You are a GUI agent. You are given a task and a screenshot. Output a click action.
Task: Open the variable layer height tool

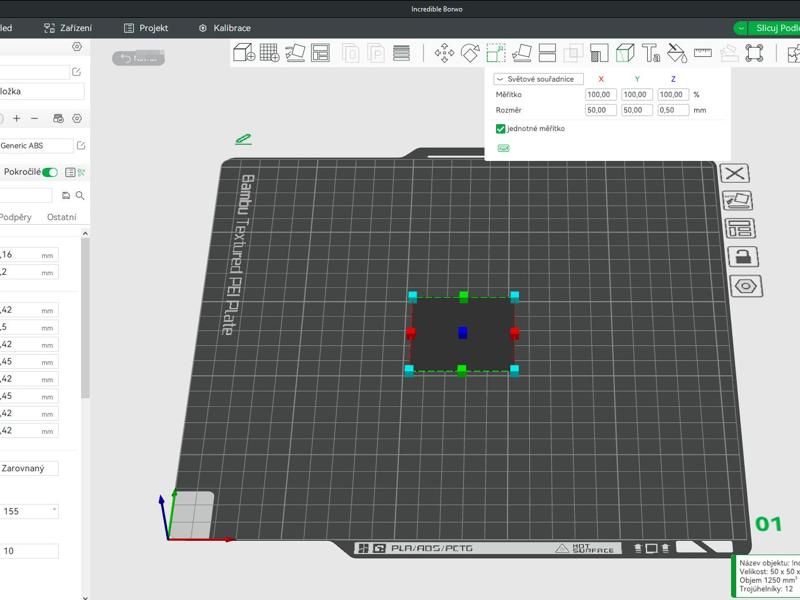tap(402, 53)
